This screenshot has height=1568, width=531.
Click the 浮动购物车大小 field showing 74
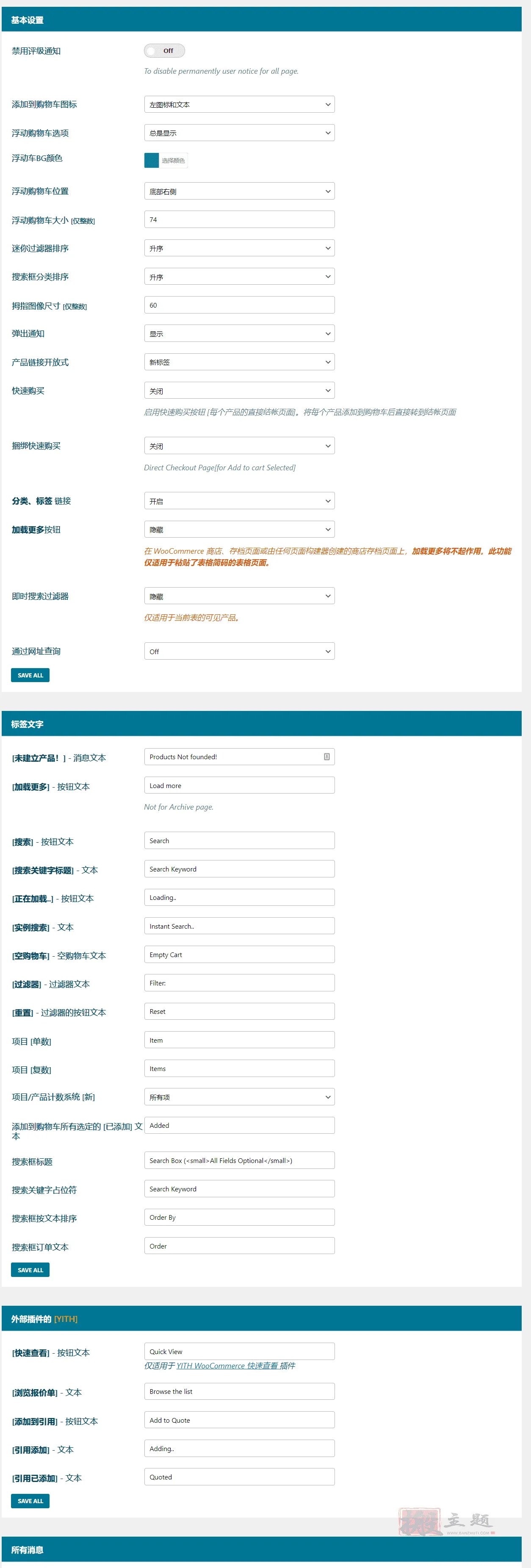coord(239,220)
